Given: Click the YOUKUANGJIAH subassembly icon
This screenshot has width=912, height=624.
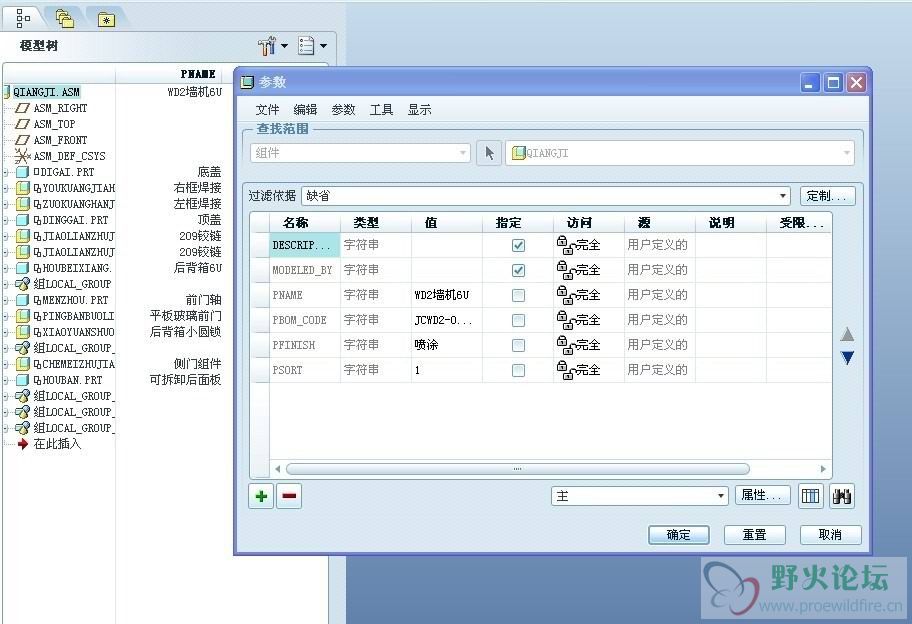Looking at the screenshot, I should [23, 188].
